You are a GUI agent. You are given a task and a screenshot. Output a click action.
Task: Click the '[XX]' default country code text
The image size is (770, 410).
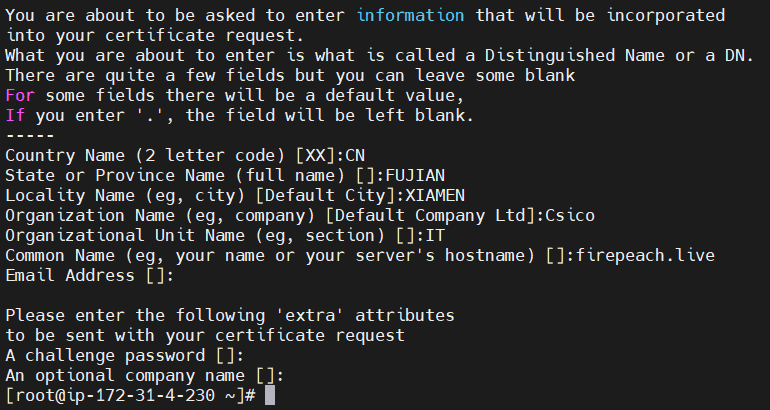[315, 156]
